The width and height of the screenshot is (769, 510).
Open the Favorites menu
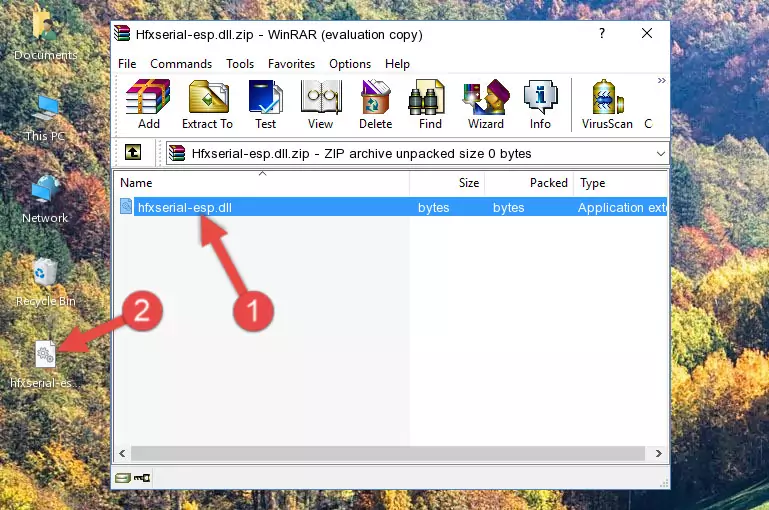(x=291, y=64)
